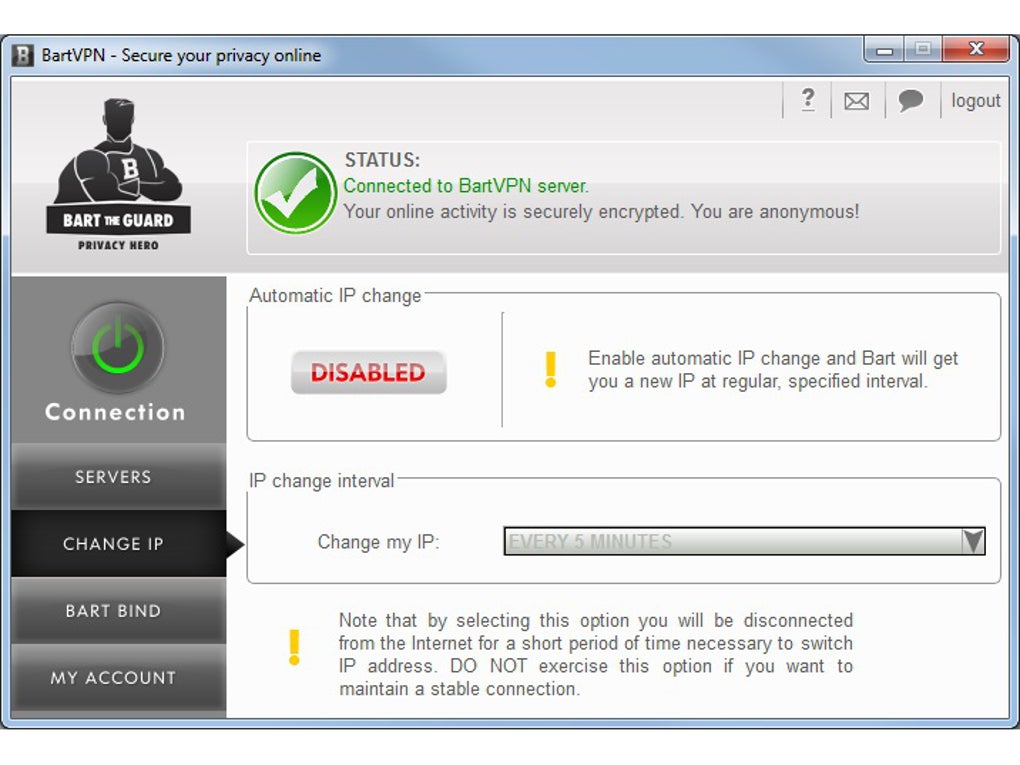Open the chat speech bubble icon
The height and width of the screenshot is (765, 1020).
pyautogui.click(x=910, y=100)
